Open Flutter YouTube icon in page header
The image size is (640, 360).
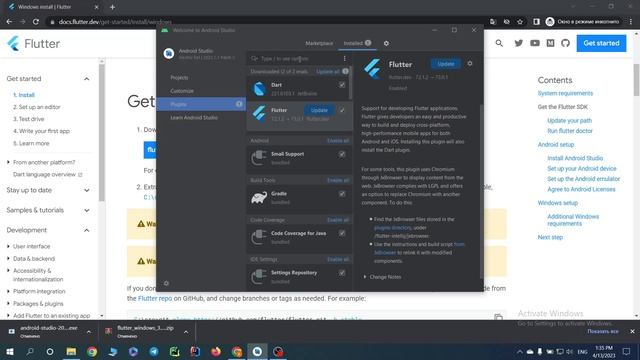(x=535, y=43)
